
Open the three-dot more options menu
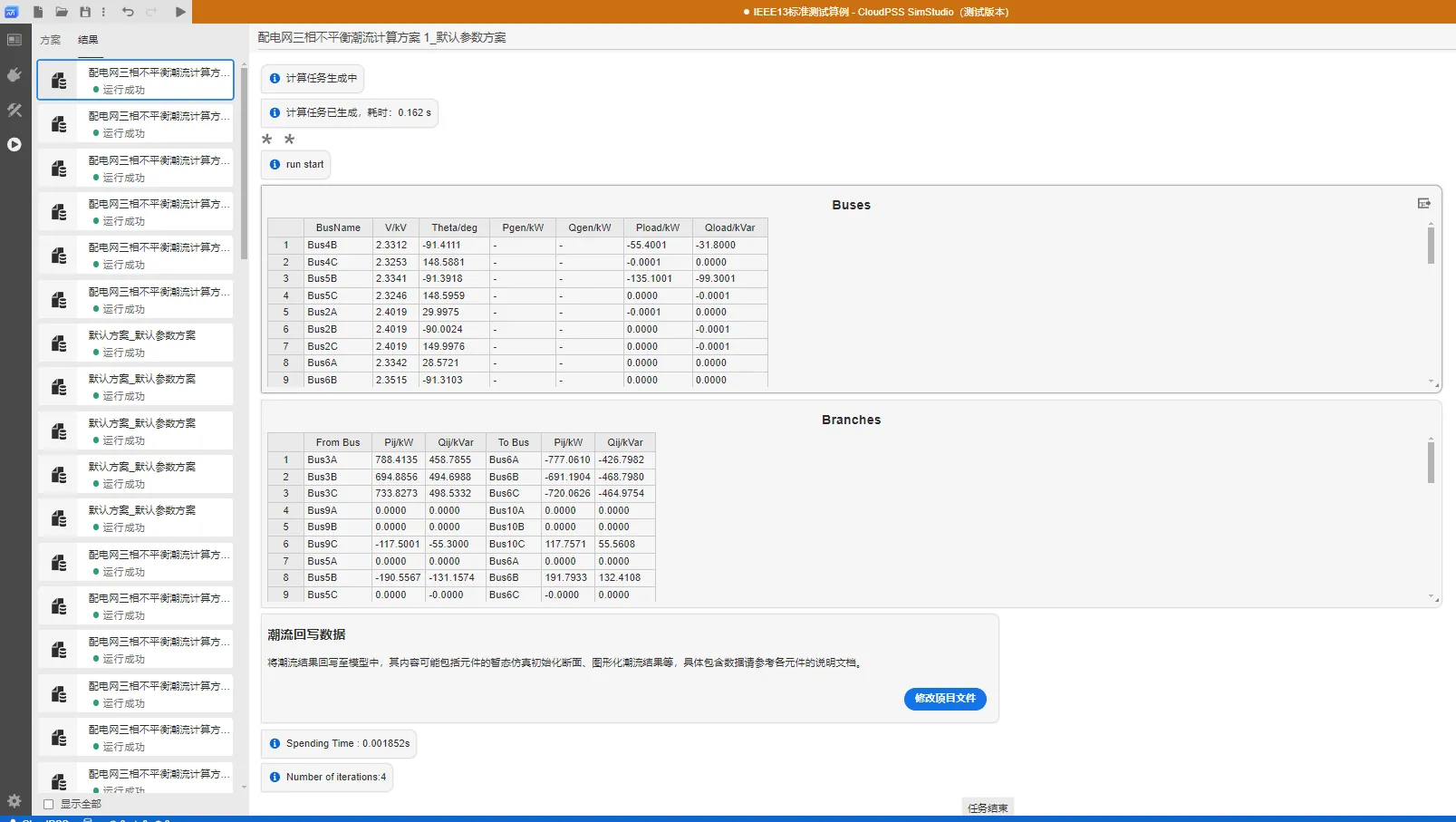click(103, 12)
